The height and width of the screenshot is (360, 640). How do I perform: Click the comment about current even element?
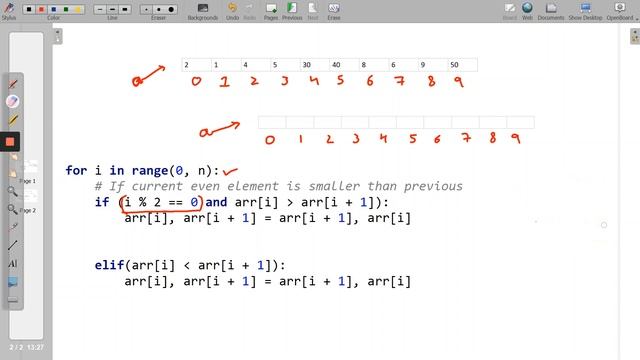pos(278,186)
